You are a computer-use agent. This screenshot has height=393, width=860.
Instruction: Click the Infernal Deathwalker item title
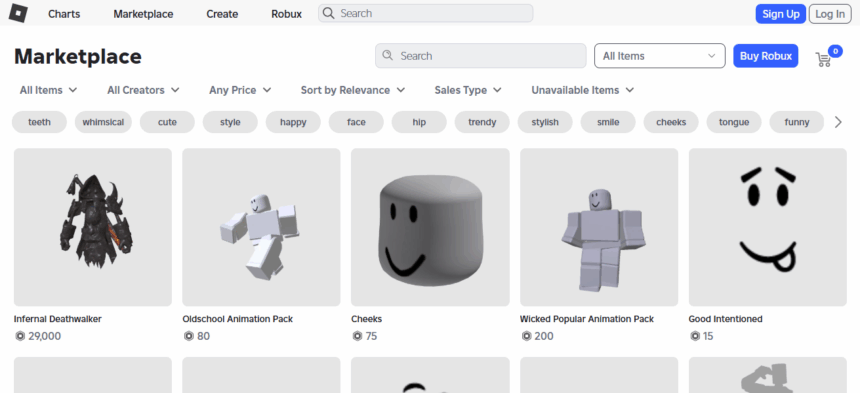pos(58,319)
